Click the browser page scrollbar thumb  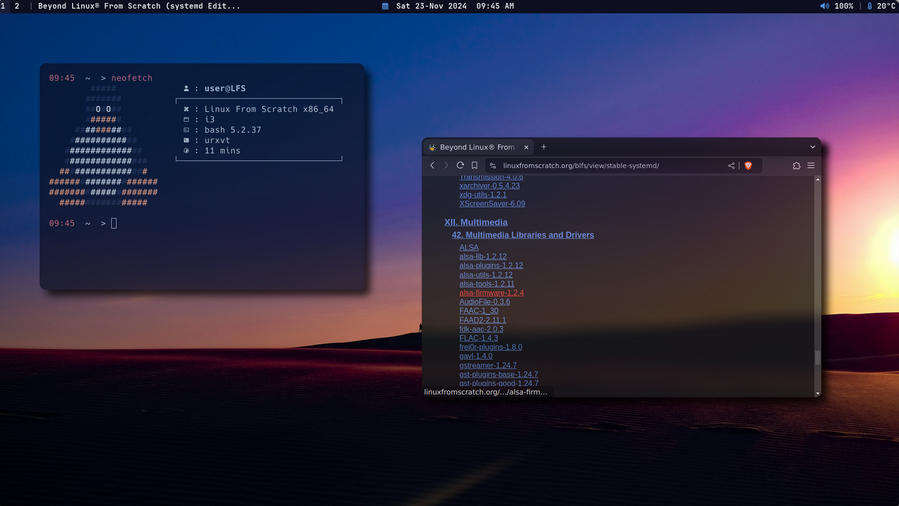coord(817,358)
